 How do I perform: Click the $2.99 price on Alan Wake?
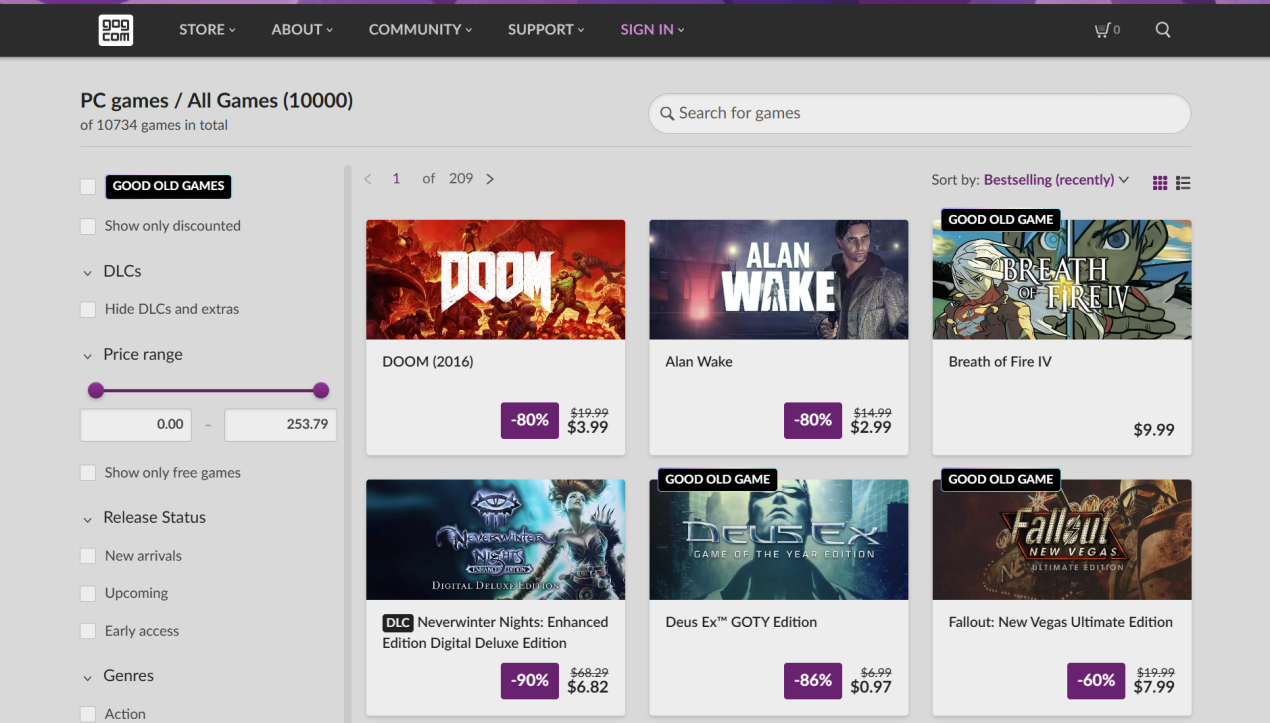(x=871, y=428)
